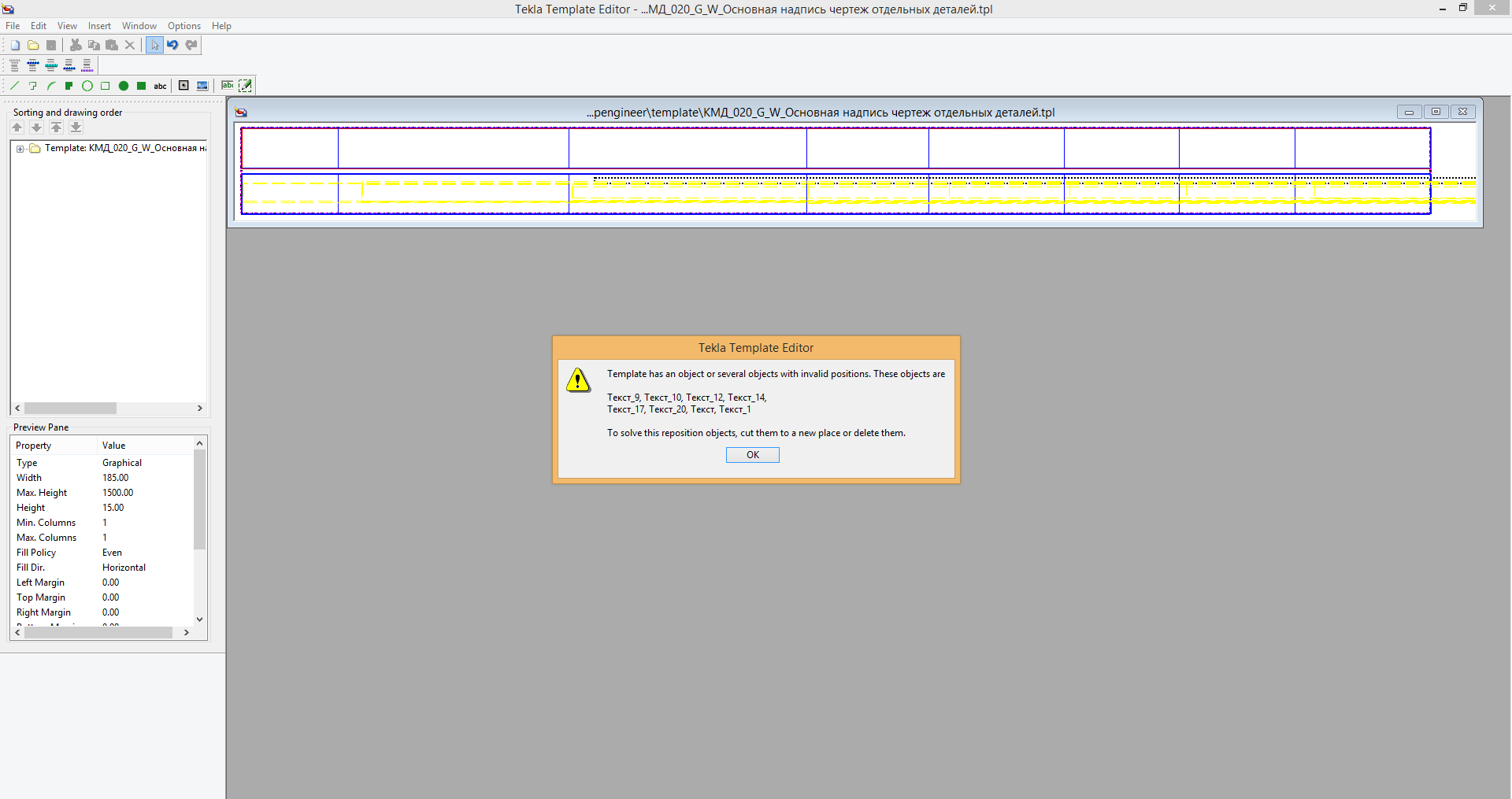Viewport: 1512px width, 799px height.
Task: Minimize the inner template document window
Action: [x=1409, y=112]
